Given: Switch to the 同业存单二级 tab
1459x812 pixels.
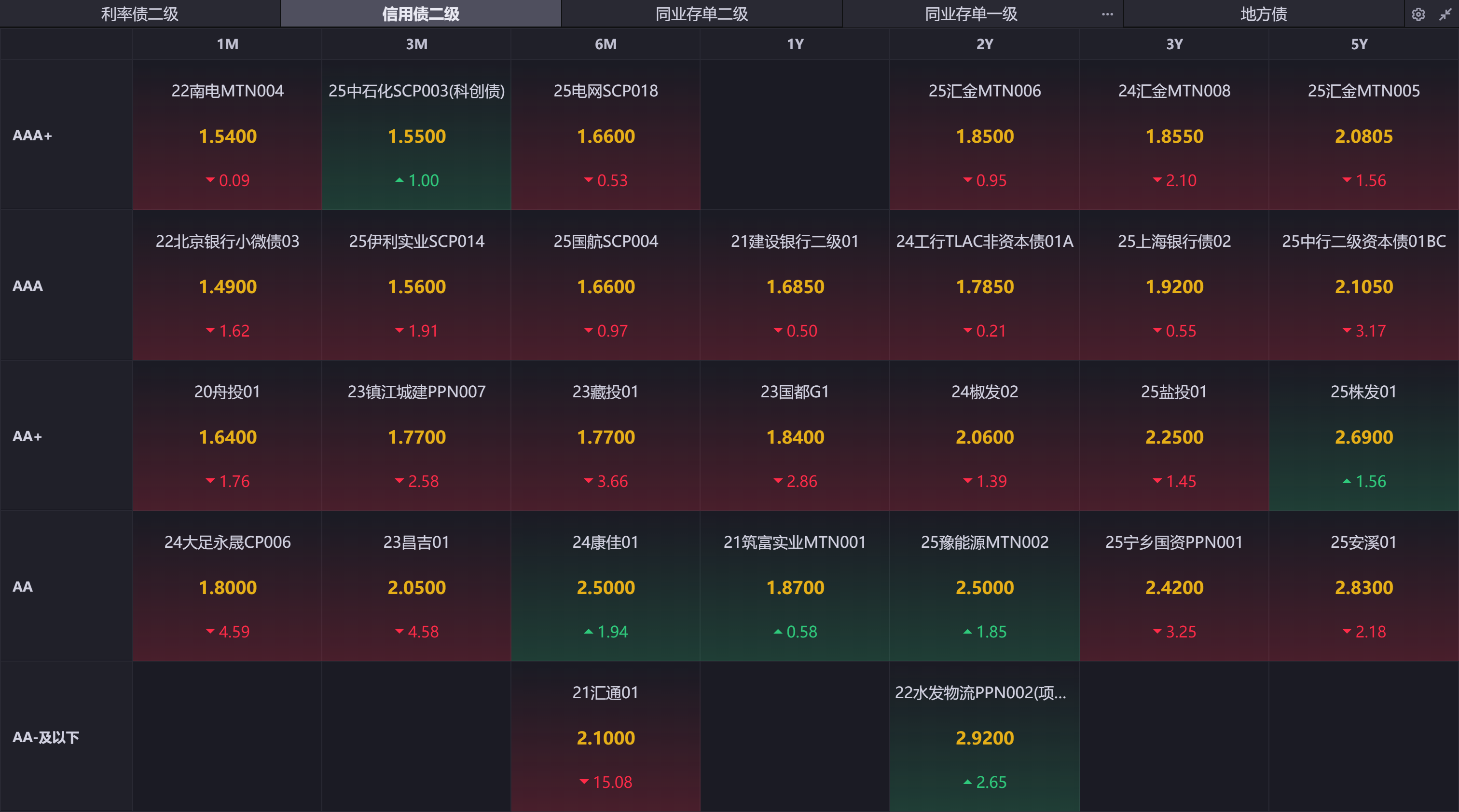Looking at the screenshot, I should coord(701,14).
